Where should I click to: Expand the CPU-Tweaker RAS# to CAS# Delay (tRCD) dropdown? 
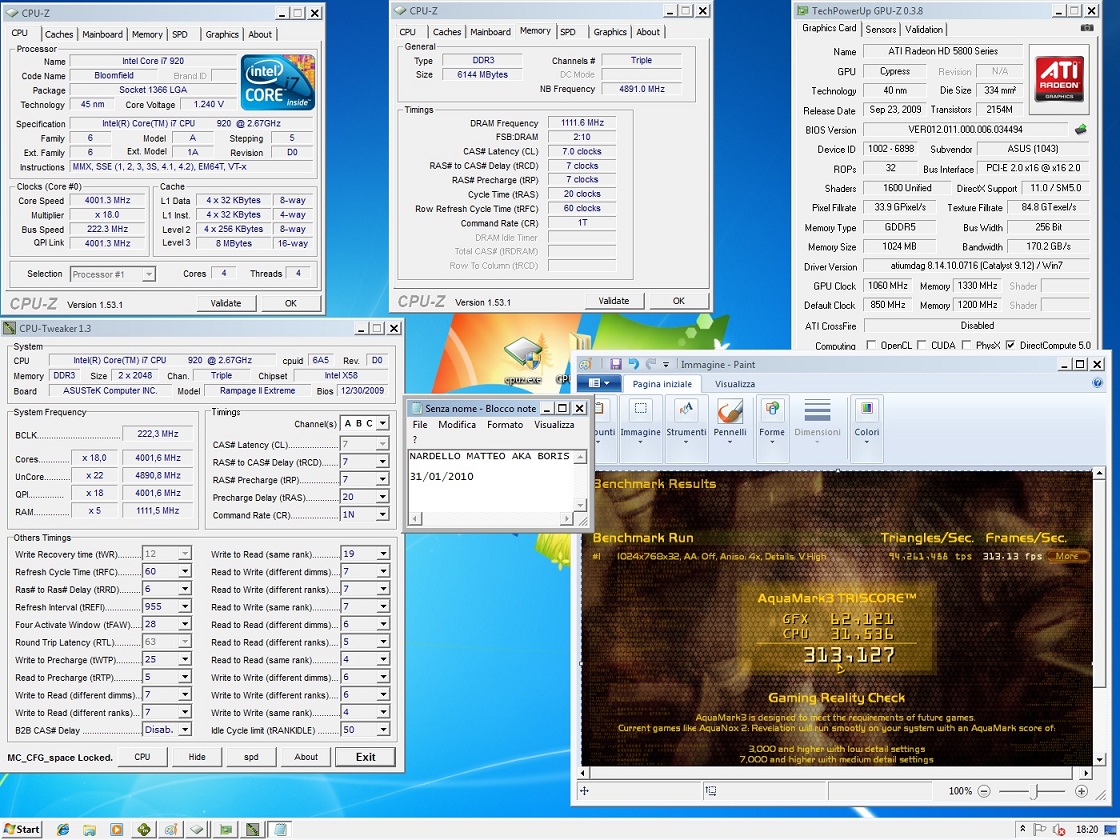[383, 462]
